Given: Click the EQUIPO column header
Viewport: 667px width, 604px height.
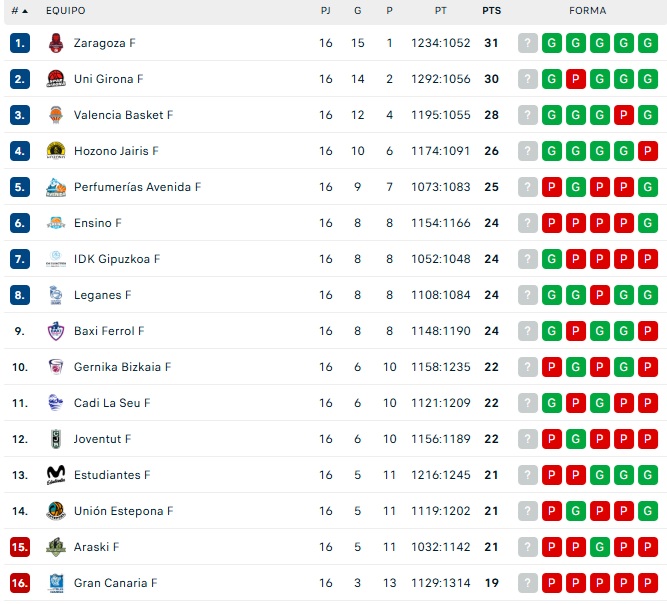Looking at the screenshot, I should (x=66, y=10).
